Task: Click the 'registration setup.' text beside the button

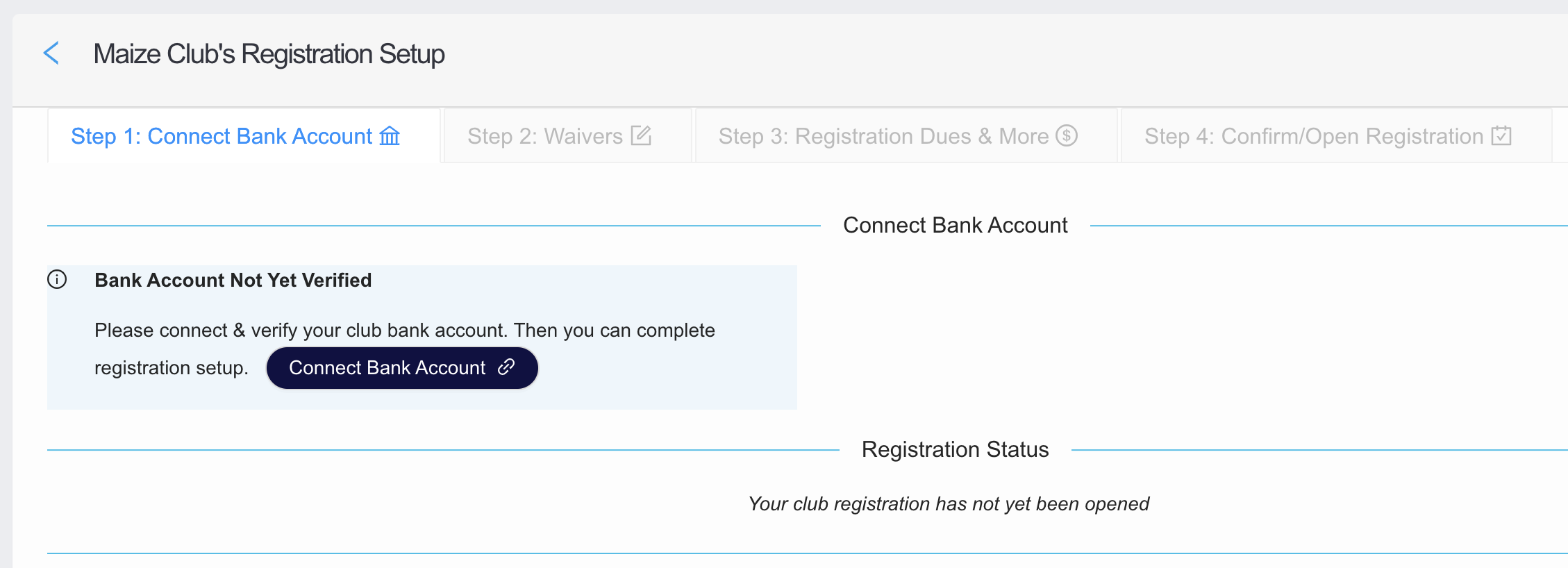Action: click(x=171, y=368)
